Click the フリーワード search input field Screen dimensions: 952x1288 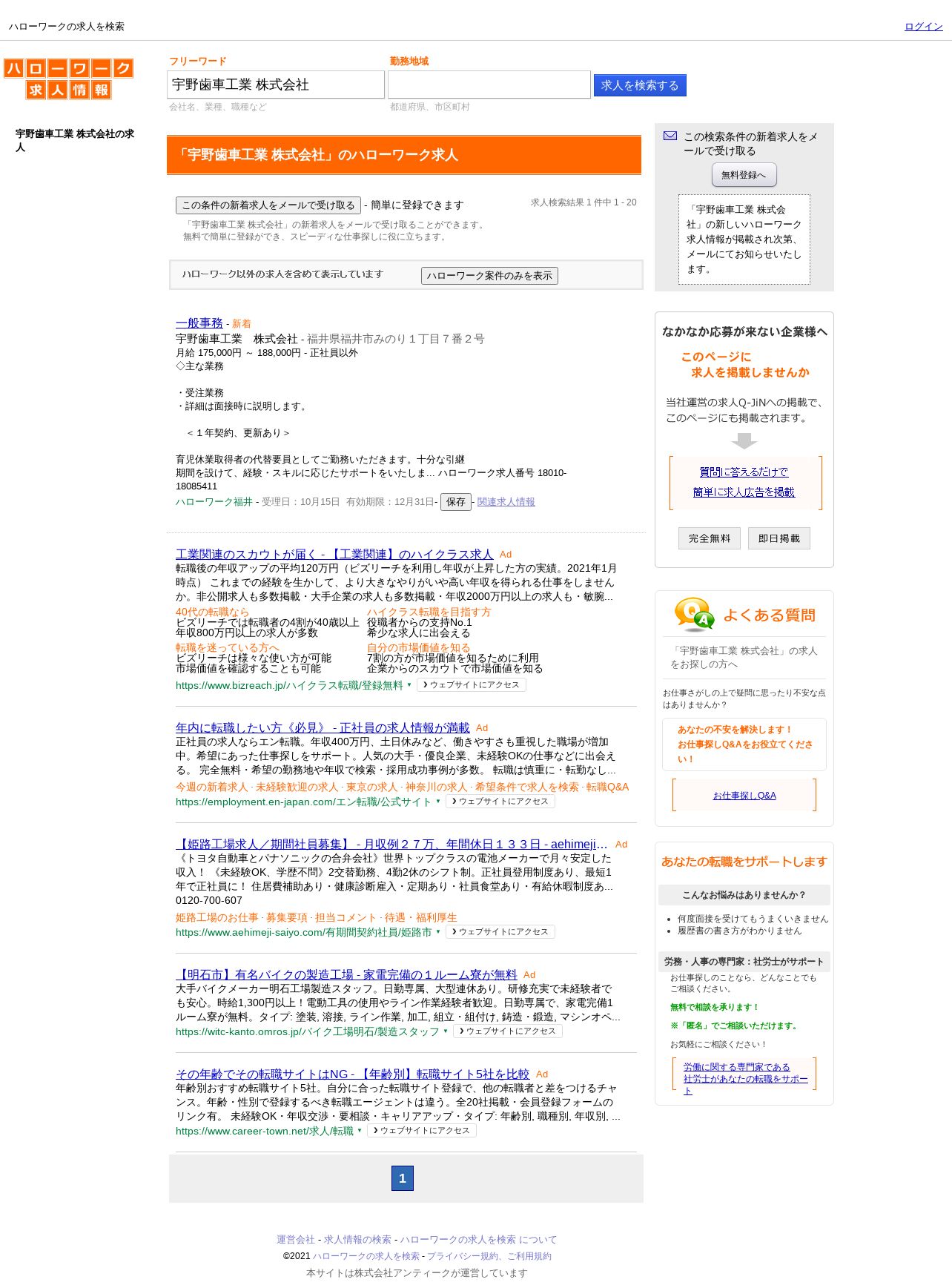click(x=276, y=85)
